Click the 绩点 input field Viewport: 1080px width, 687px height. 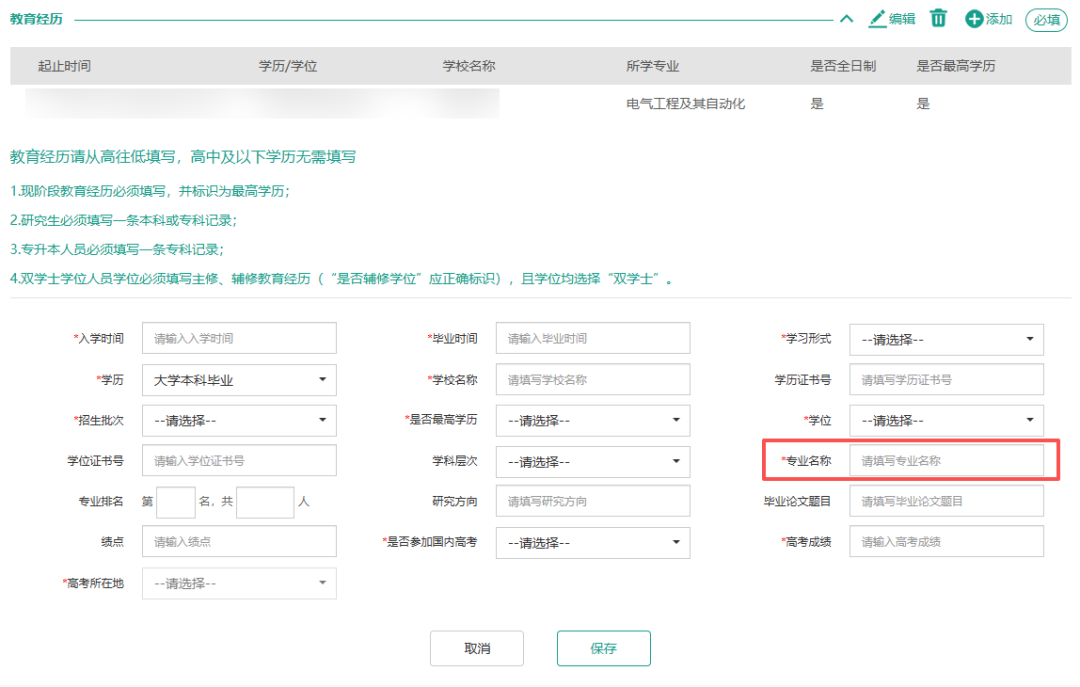point(239,542)
